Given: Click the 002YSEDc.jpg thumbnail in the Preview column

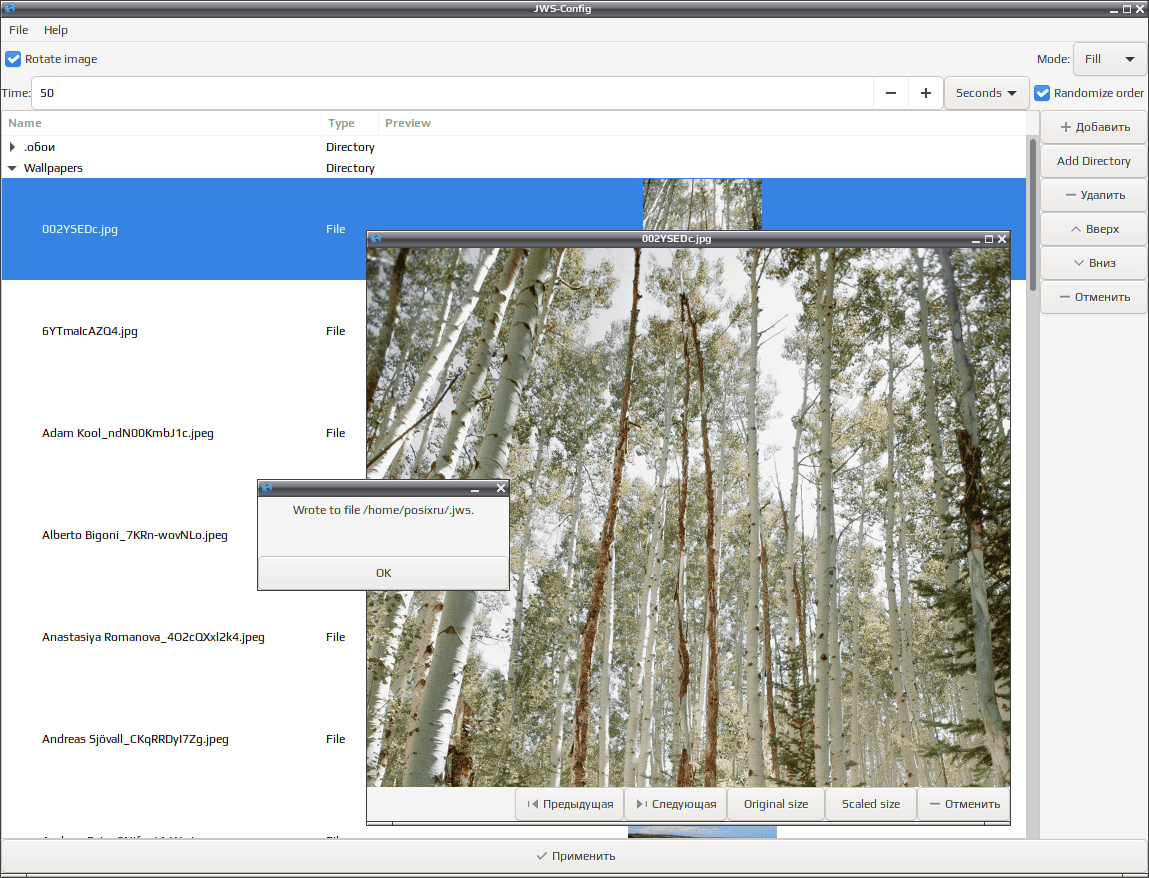Looking at the screenshot, I should coord(702,204).
